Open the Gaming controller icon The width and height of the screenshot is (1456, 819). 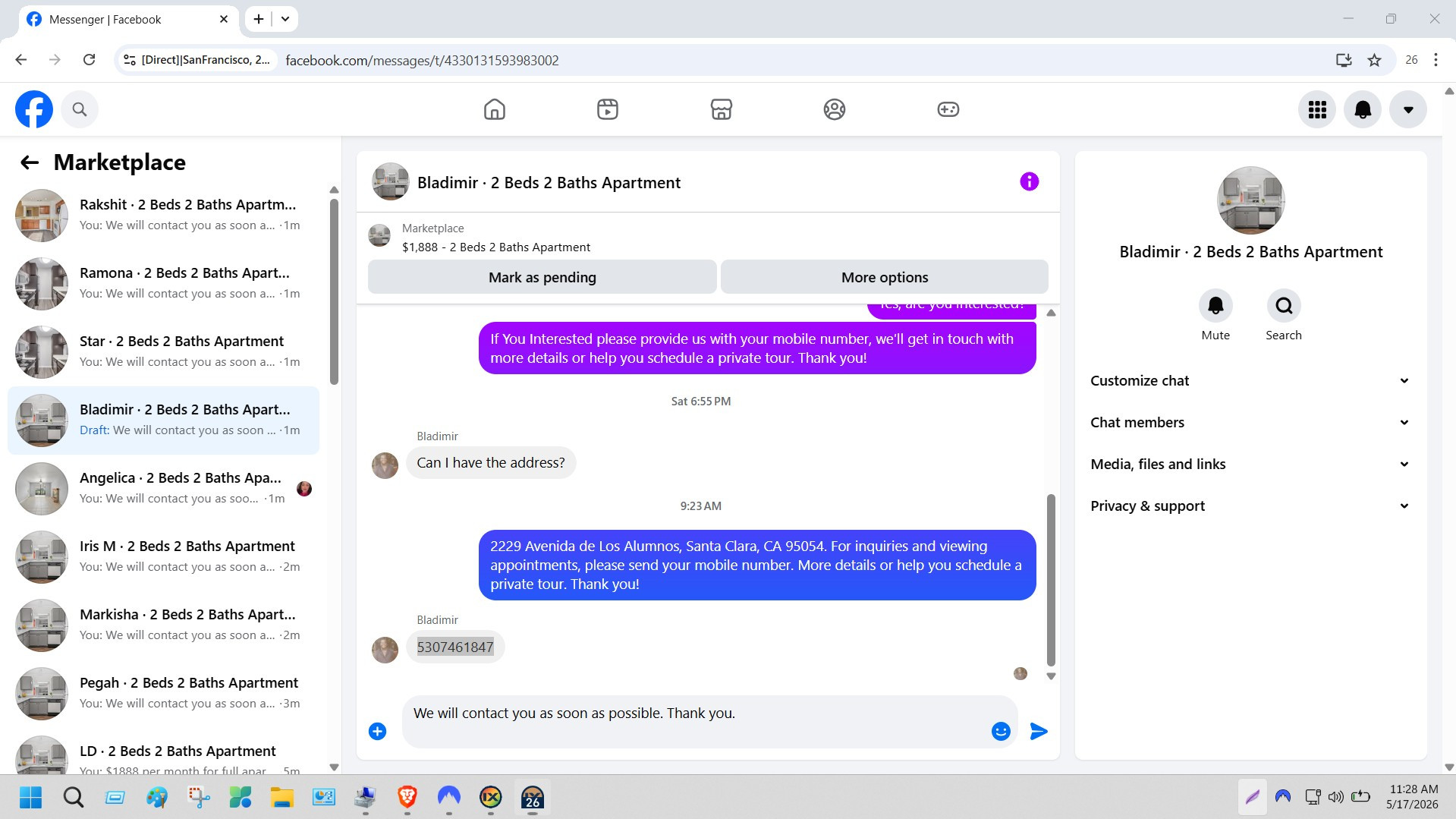pyautogui.click(x=948, y=109)
